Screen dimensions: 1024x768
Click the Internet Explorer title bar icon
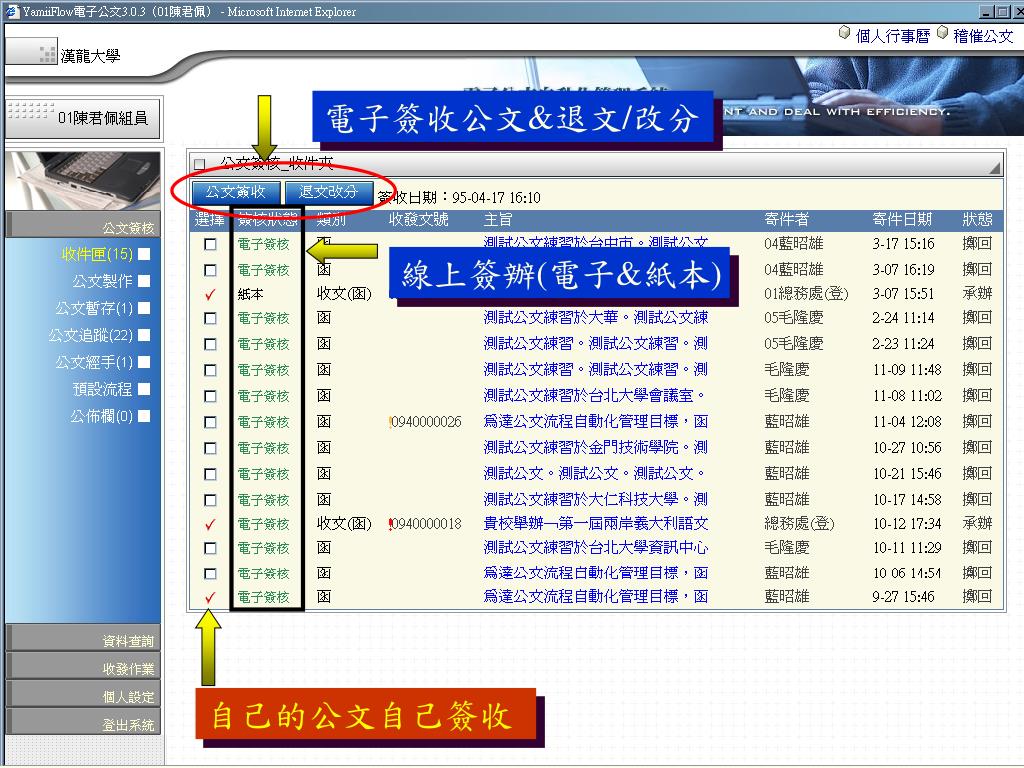coord(11,11)
